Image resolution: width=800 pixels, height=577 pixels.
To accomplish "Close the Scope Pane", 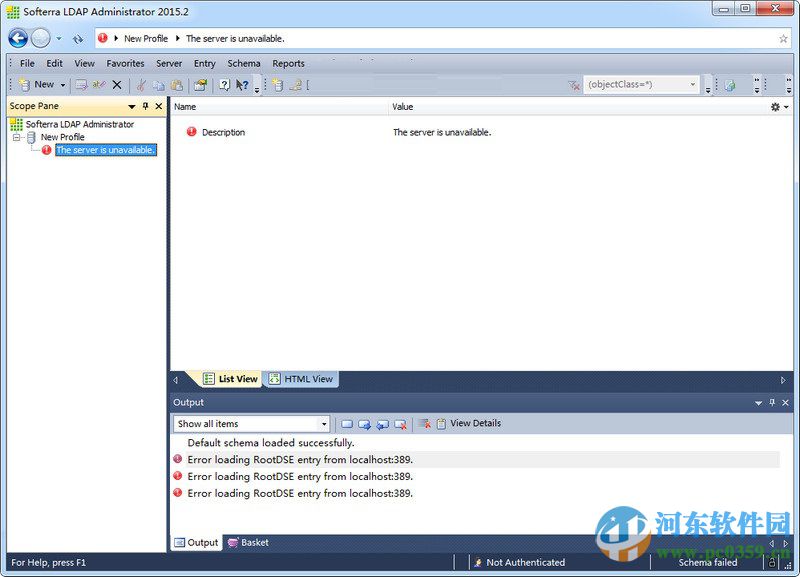I will [x=159, y=106].
